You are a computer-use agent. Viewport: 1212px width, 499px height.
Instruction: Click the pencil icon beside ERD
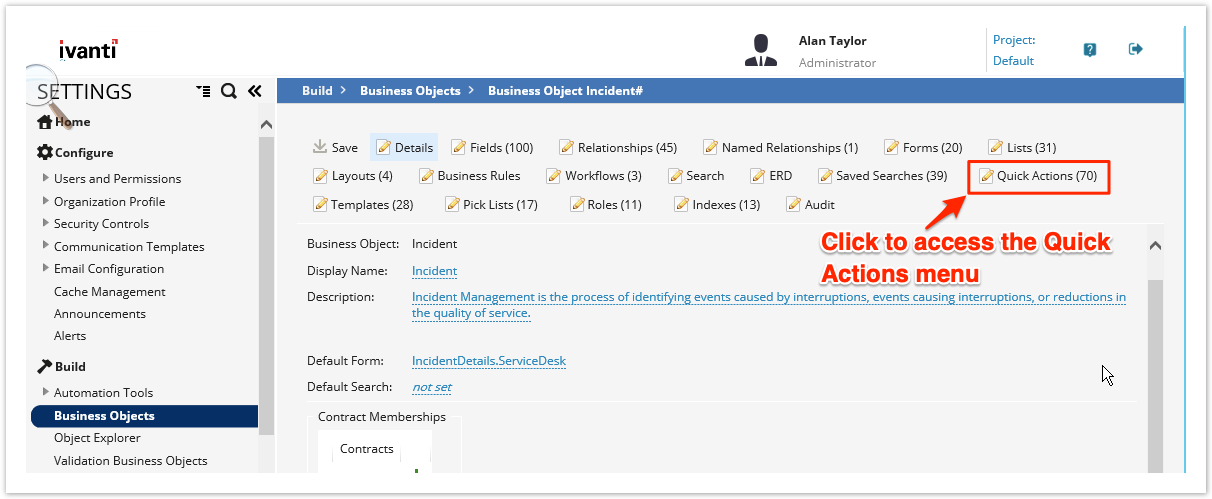click(x=758, y=176)
